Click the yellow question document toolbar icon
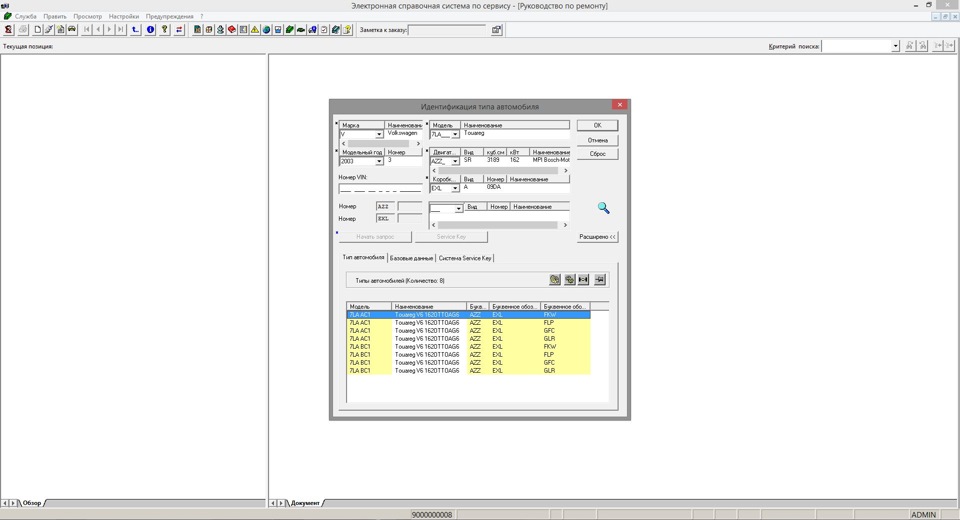The height and width of the screenshot is (520, 960). [347, 29]
